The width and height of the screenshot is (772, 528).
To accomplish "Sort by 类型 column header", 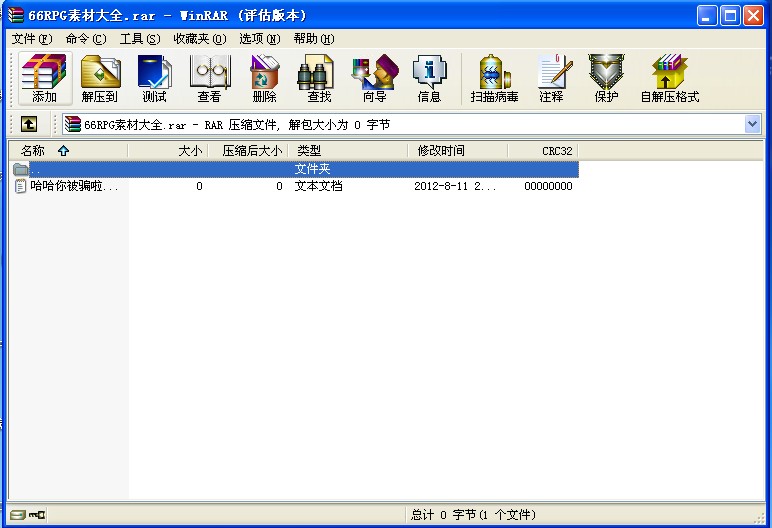I will pyautogui.click(x=348, y=151).
